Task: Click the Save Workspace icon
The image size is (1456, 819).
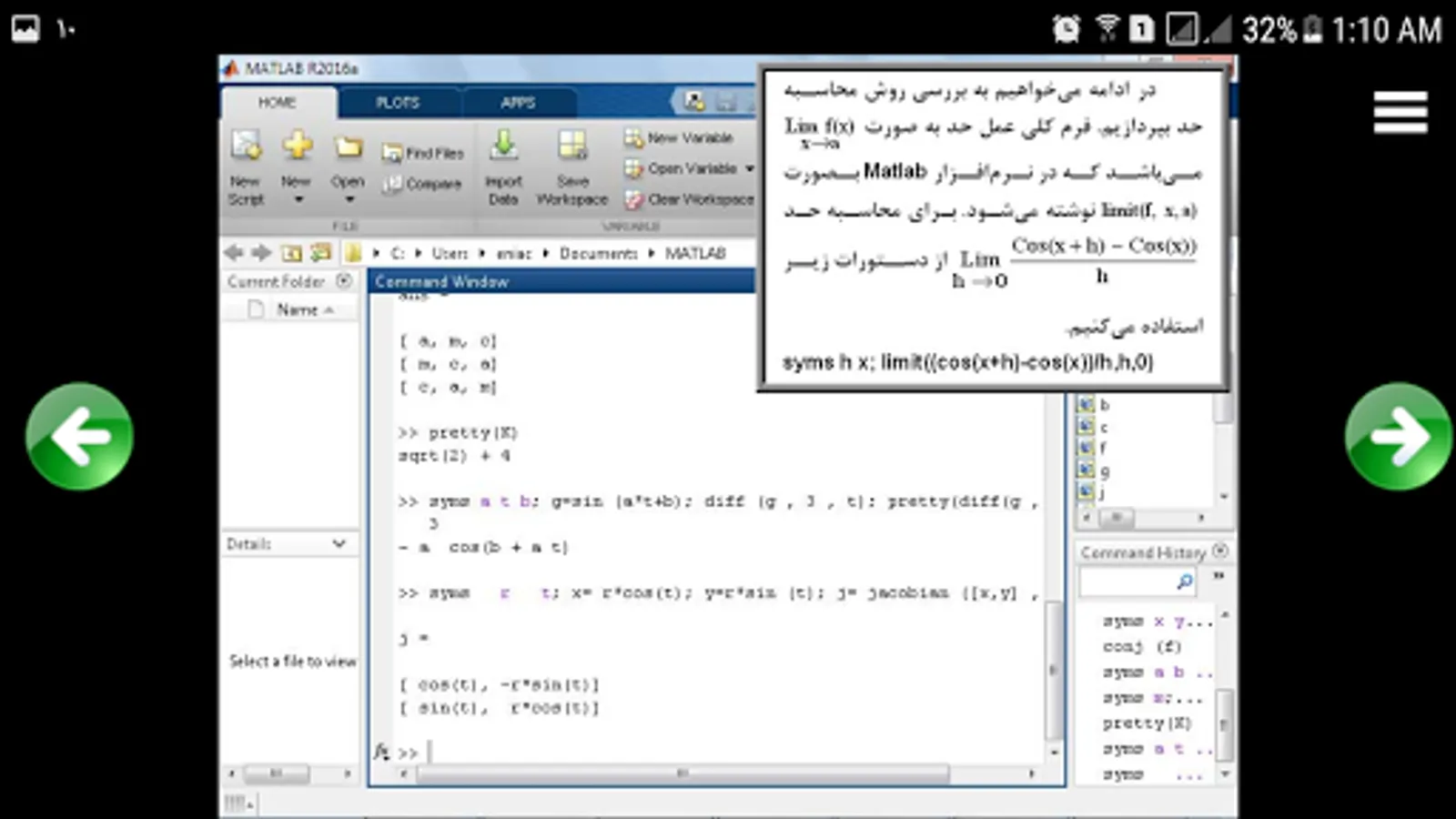Action: coord(572,146)
